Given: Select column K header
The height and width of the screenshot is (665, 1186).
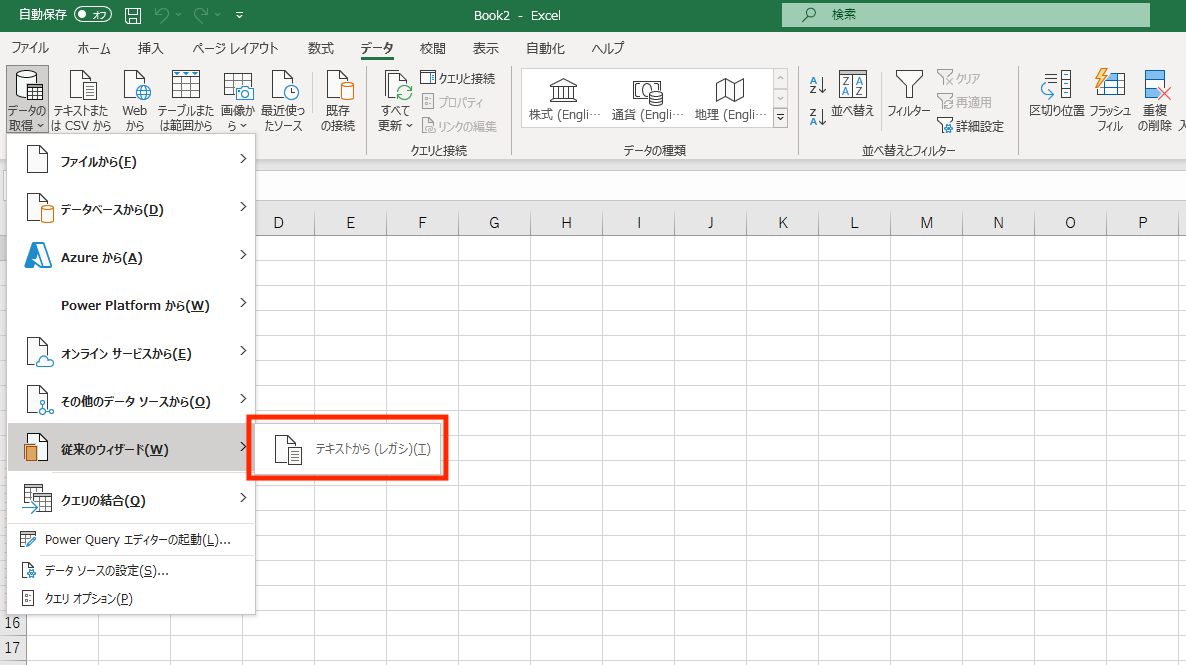Looking at the screenshot, I should 783,222.
